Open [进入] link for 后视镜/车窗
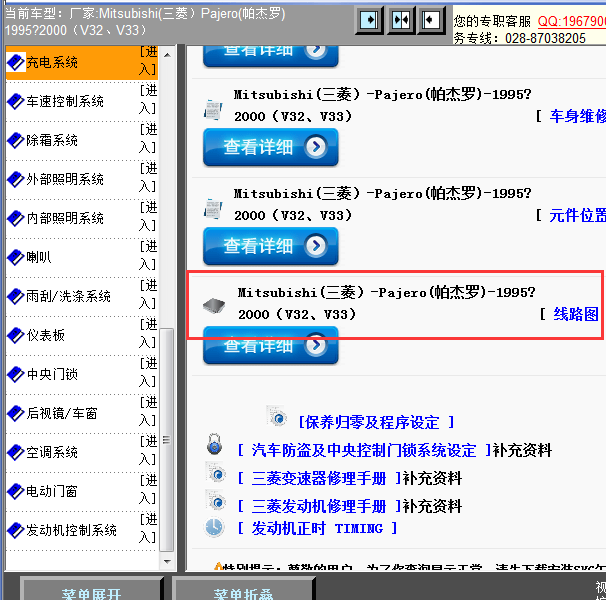606x600 pixels. coord(148,412)
